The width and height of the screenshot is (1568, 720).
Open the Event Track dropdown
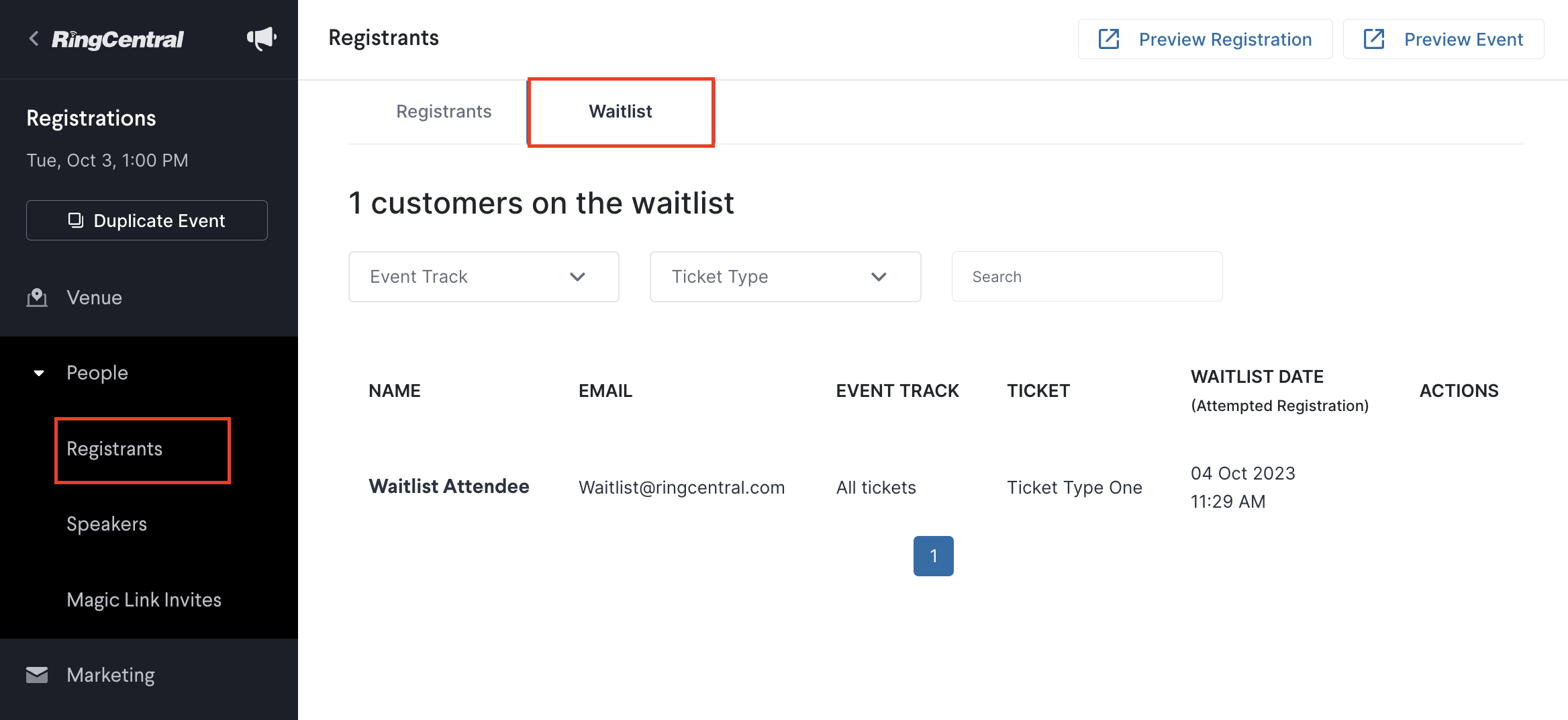pyautogui.click(x=483, y=277)
